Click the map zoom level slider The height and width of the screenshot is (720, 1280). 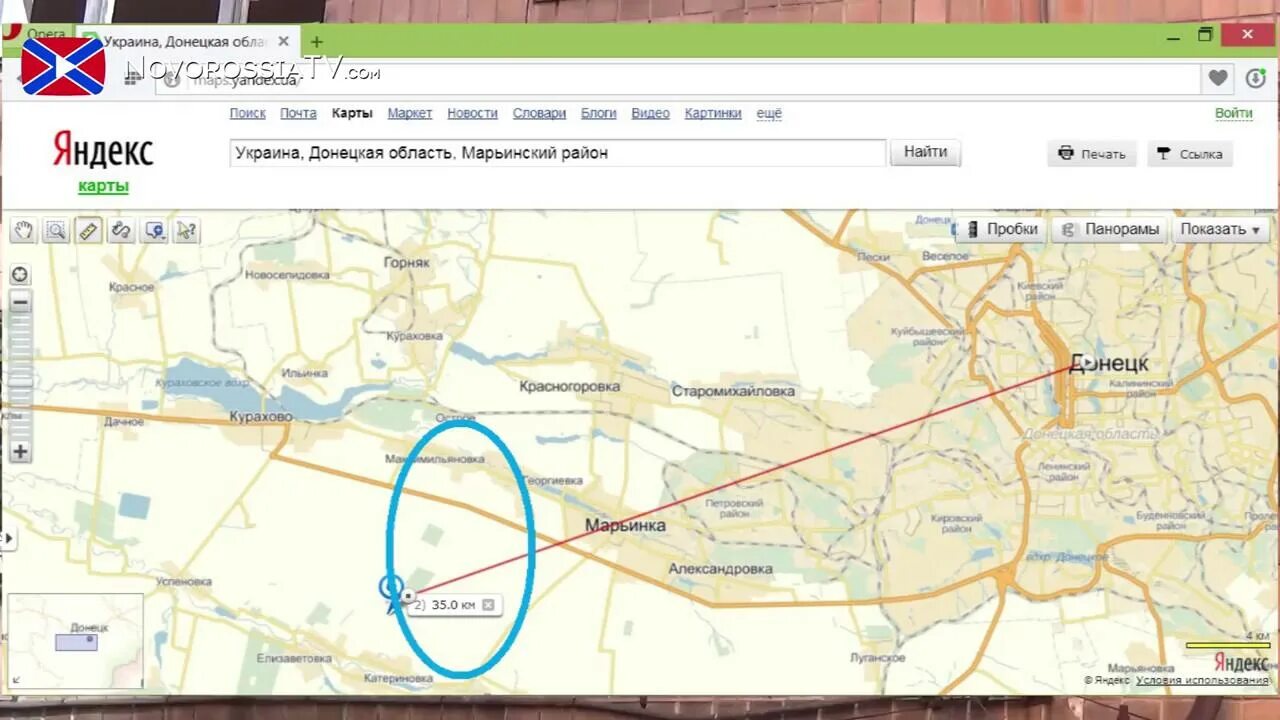pos(20,376)
